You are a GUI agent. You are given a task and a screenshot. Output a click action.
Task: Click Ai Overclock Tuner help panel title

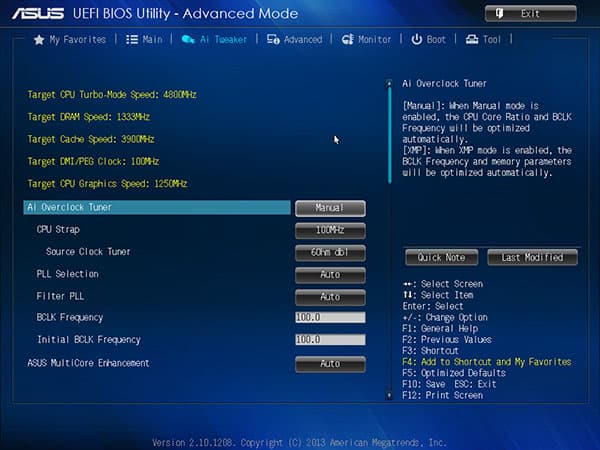coord(444,83)
